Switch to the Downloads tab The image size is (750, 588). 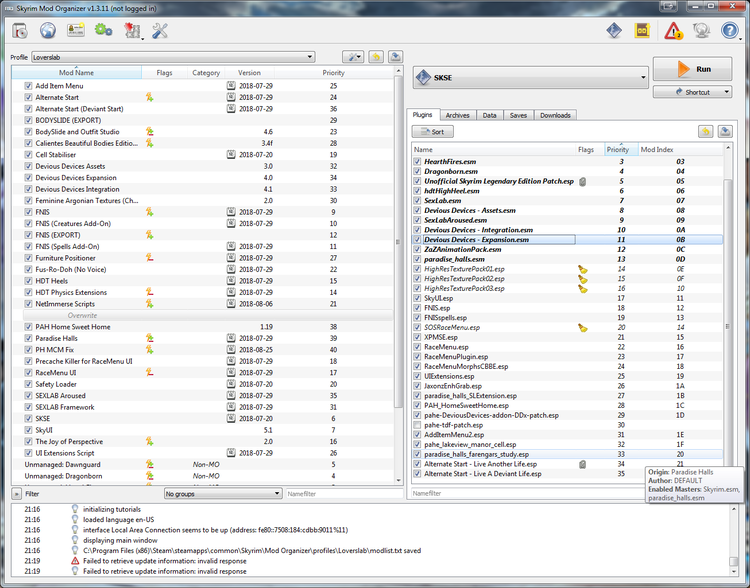tap(555, 115)
